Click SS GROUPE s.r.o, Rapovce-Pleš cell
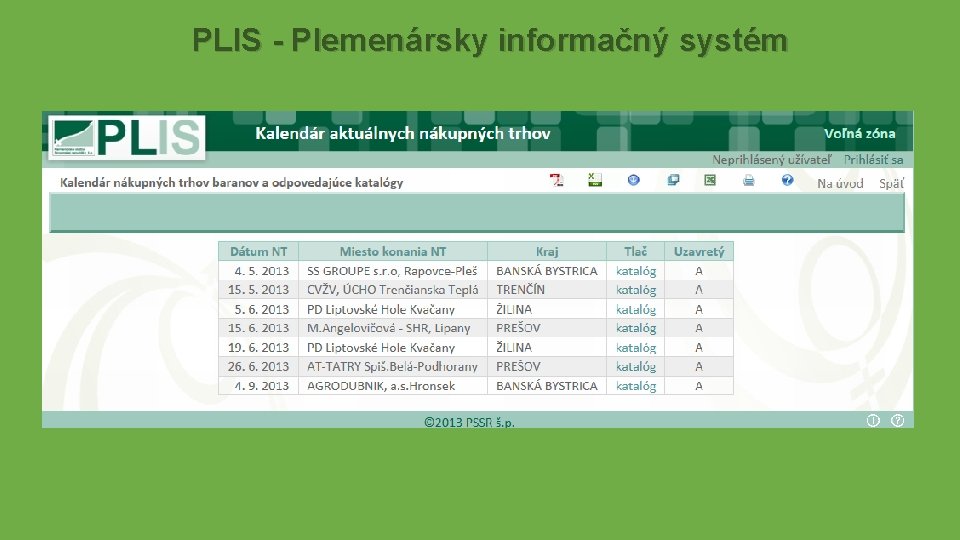 pyautogui.click(x=393, y=271)
